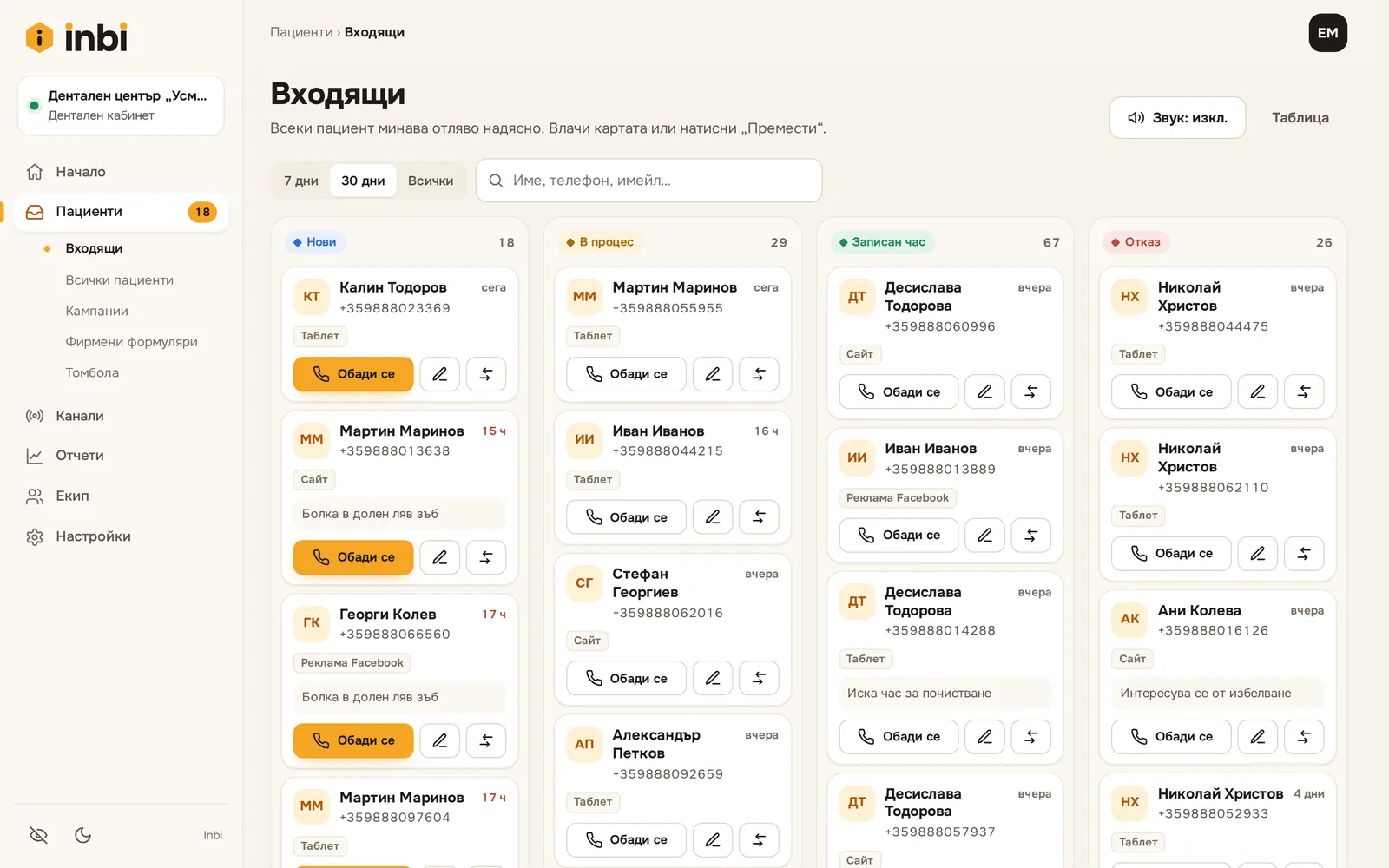
Task: Click the edit pencil on Калин Тодоров's card
Action: pos(440,374)
